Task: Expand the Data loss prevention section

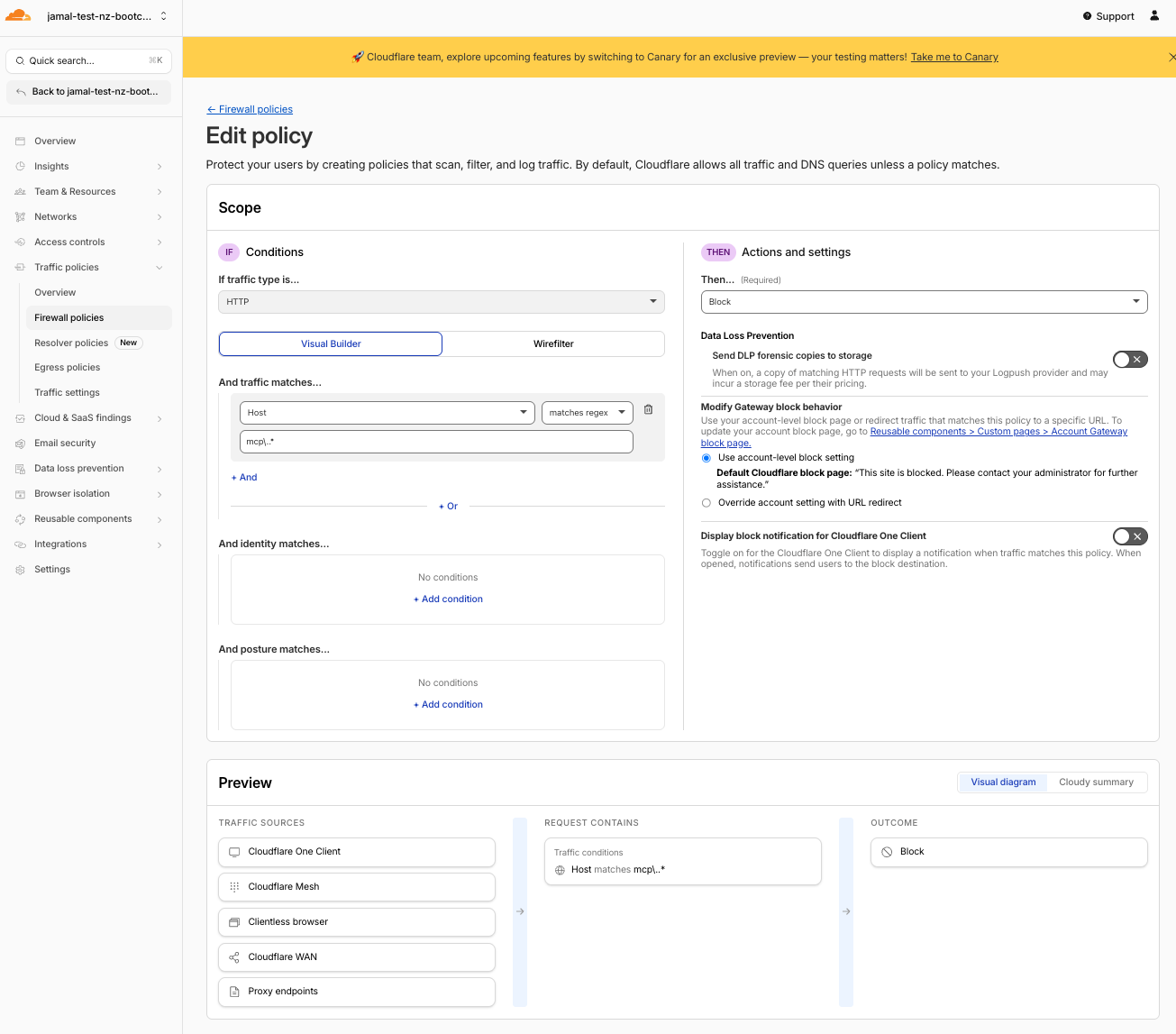Action: pyautogui.click(x=160, y=469)
